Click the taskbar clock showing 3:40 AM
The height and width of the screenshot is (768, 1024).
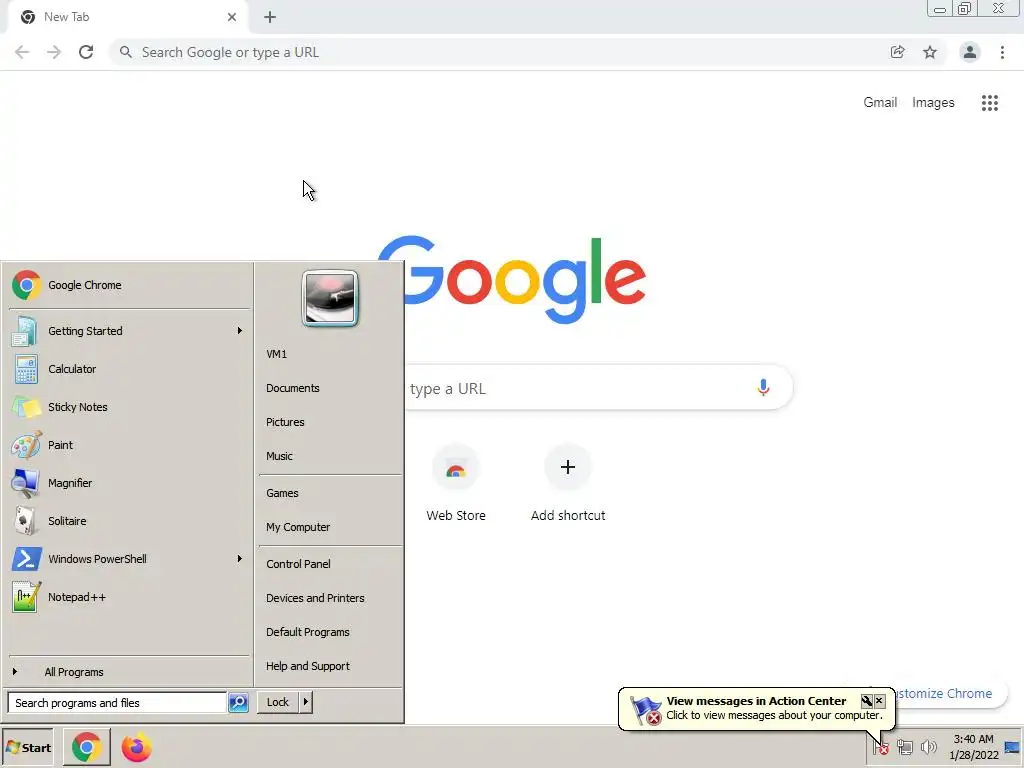tap(973, 747)
